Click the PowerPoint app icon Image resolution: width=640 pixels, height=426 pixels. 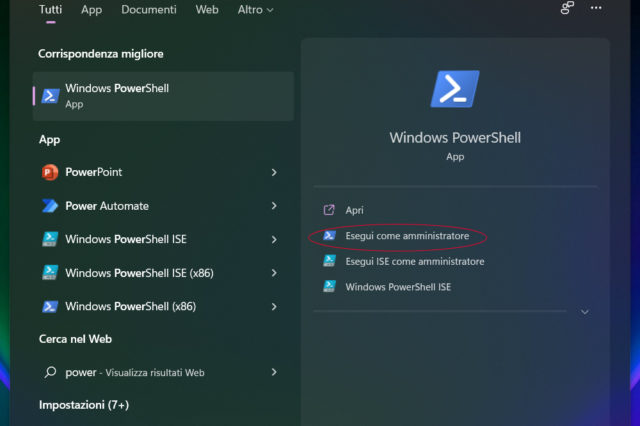[50, 172]
